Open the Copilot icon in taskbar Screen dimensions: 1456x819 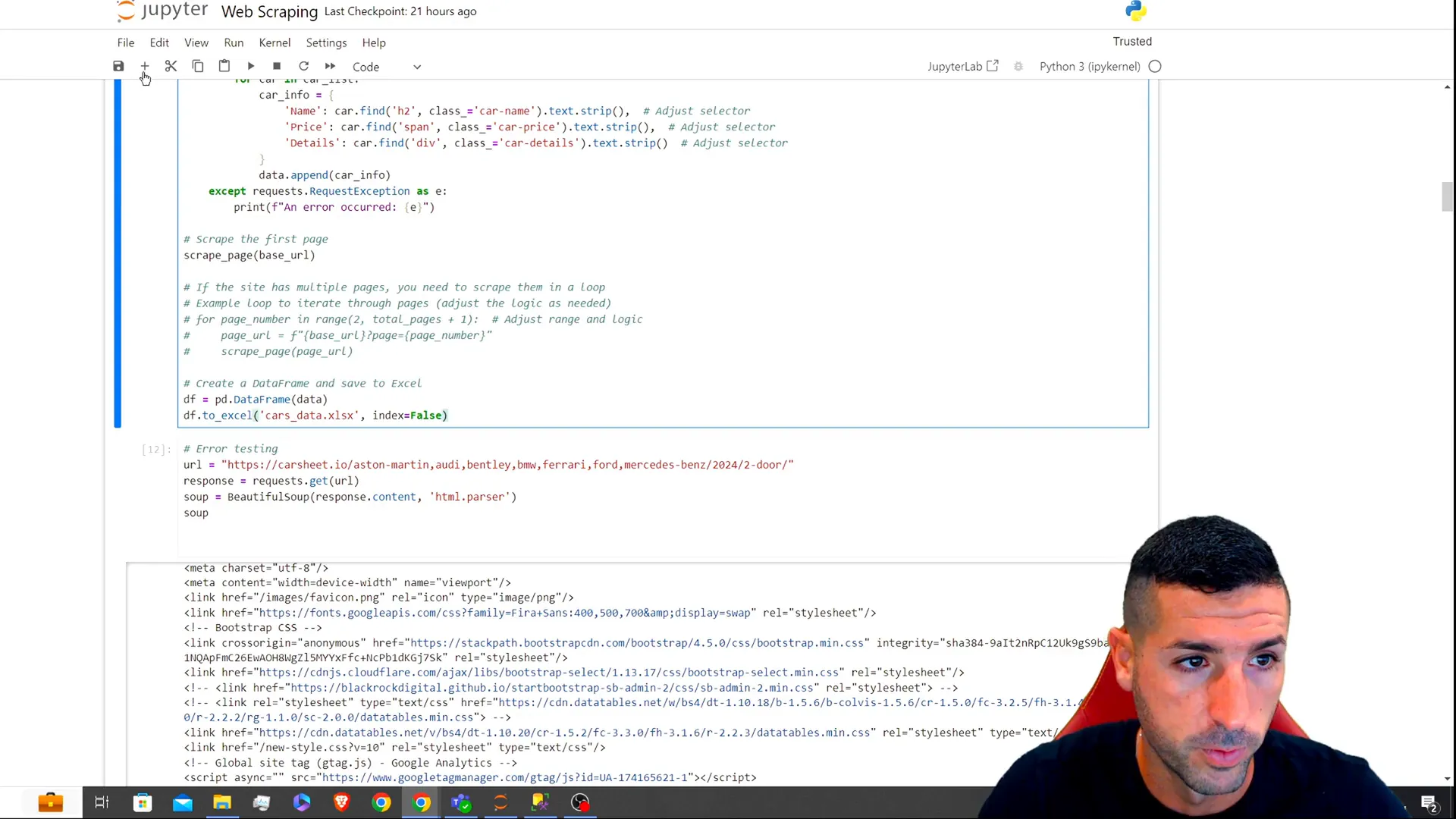point(302,802)
